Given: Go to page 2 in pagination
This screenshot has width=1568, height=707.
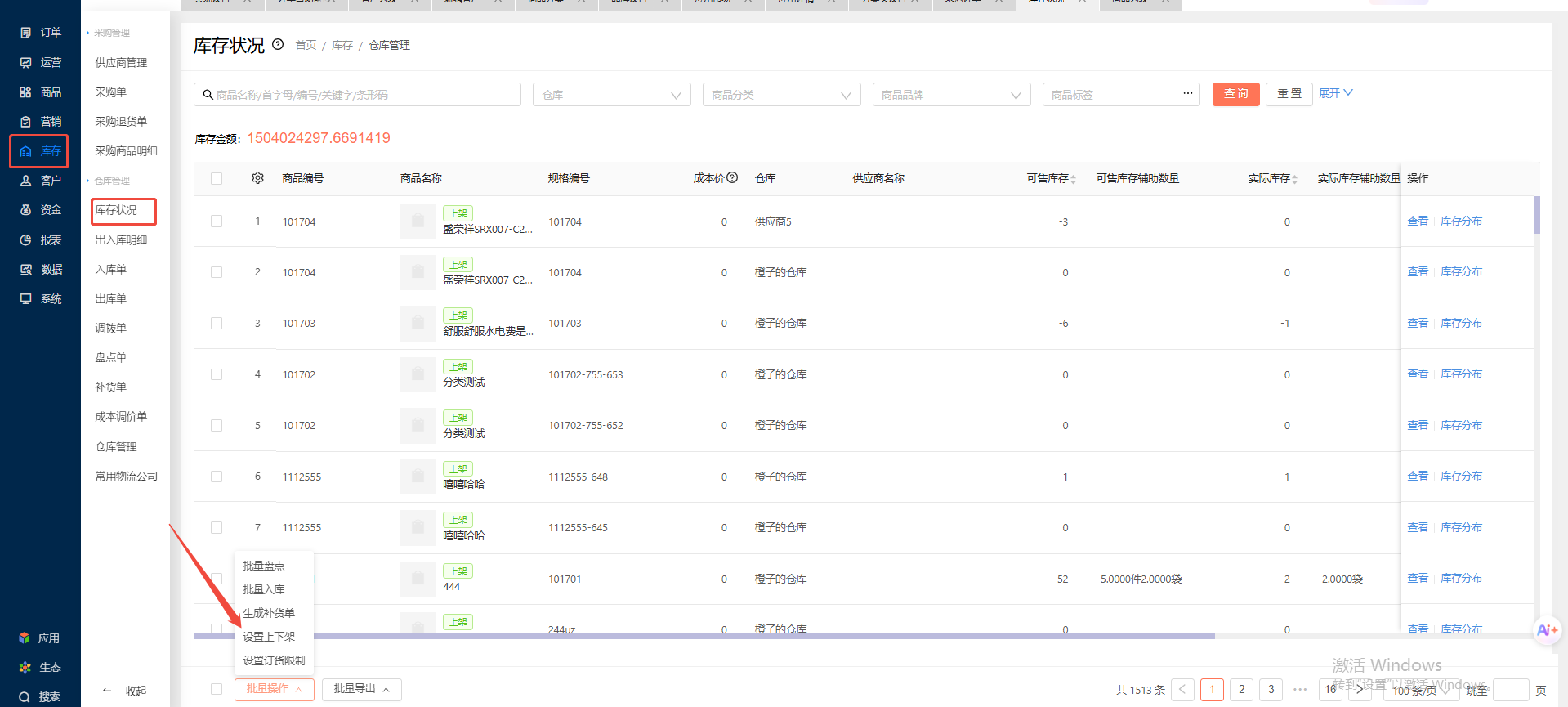Looking at the screenshot, I should click(1241, 689).
